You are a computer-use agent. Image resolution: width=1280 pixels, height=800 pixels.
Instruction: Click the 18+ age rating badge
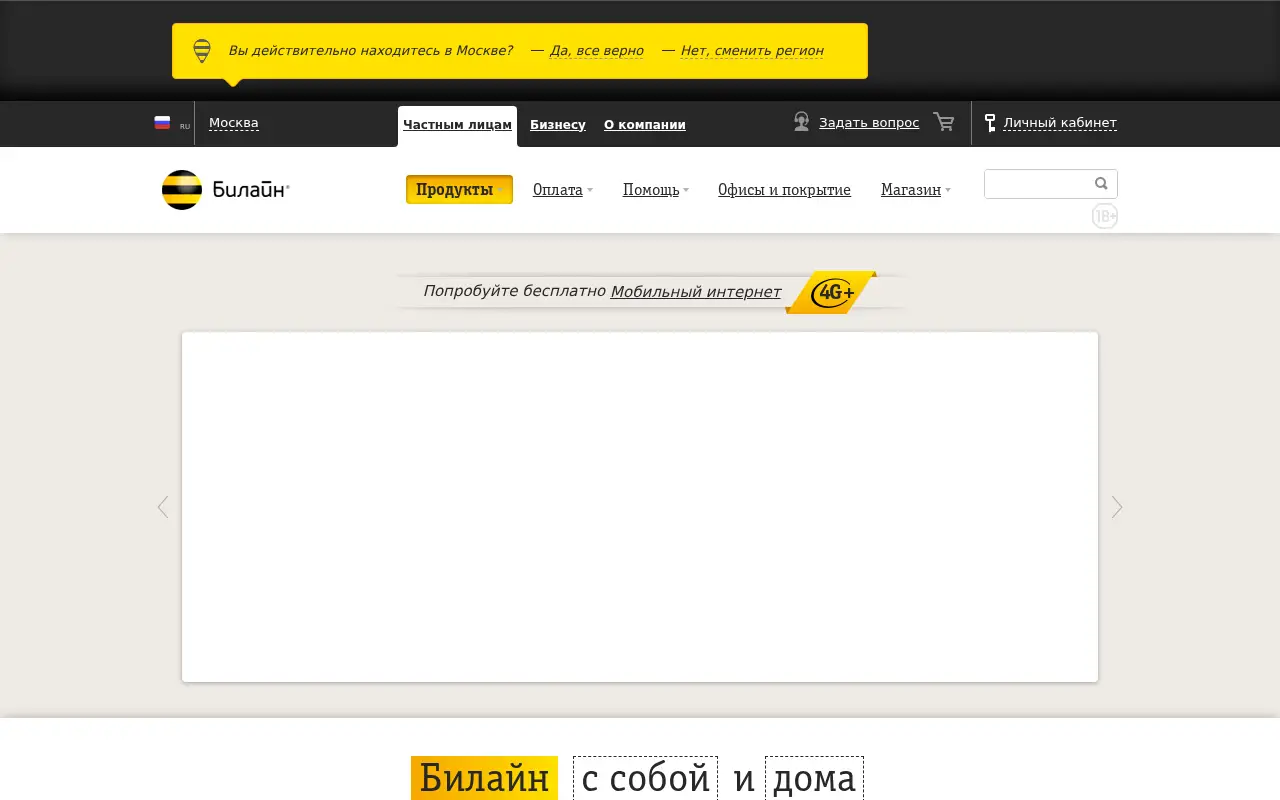coord(1105,216)
